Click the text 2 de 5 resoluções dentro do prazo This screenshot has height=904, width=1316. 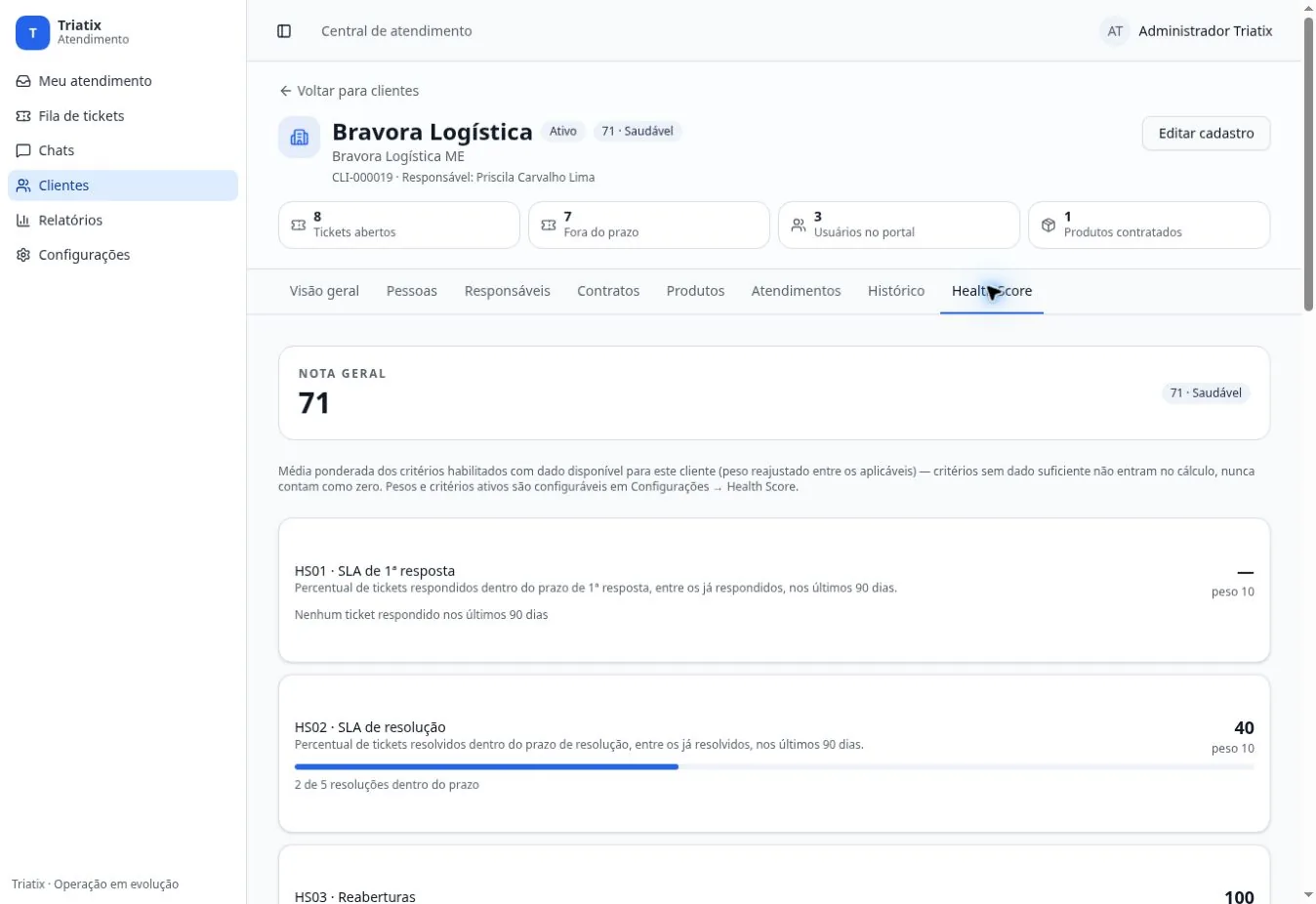pos(387,785)
